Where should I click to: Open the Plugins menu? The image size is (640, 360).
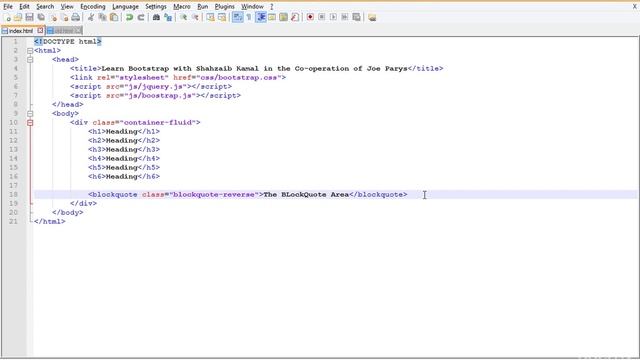click(x=224, y=7)
